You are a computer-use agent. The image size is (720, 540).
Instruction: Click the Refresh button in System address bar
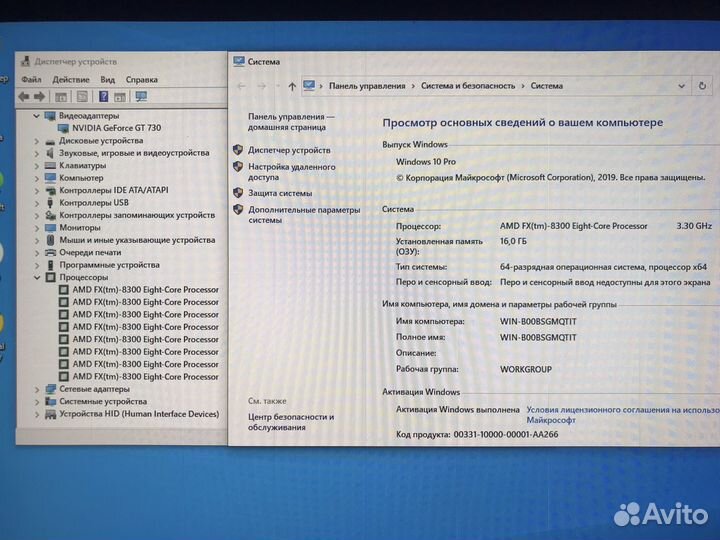pos(702,86)
